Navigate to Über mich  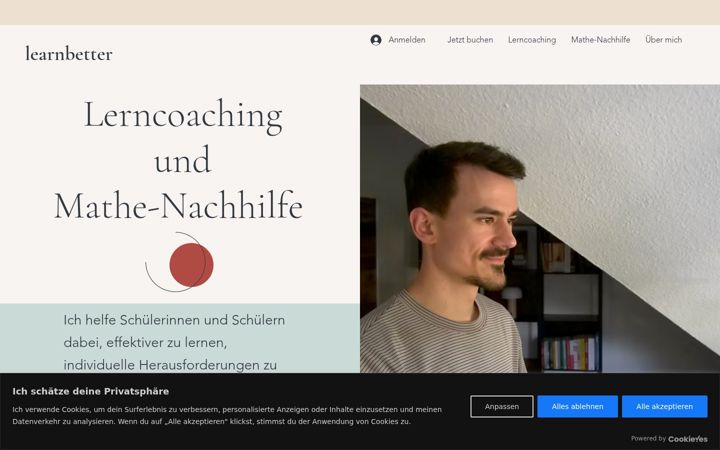[664, 40]
